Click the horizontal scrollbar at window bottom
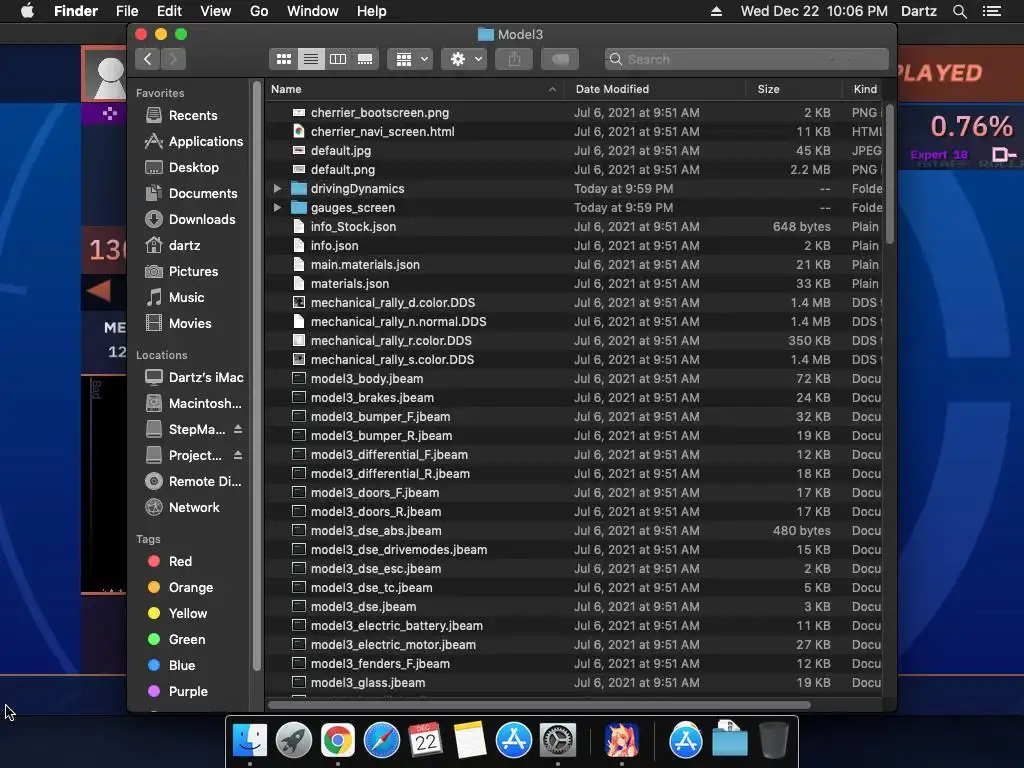 (539, 705)
